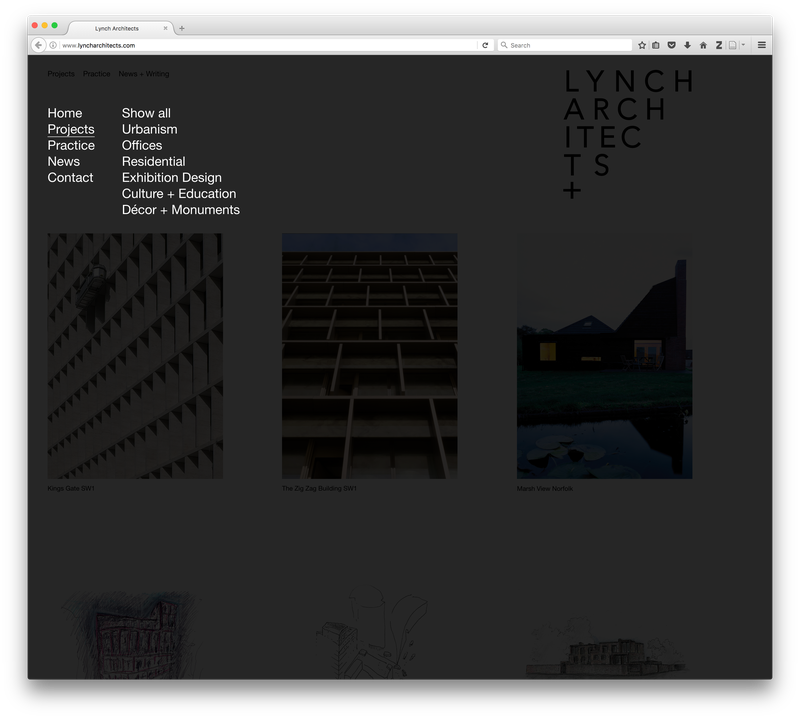Image resolution: width=800 pixels, height=719 pixels.
Task: Save page to Pocket icon
Action: 671,45
